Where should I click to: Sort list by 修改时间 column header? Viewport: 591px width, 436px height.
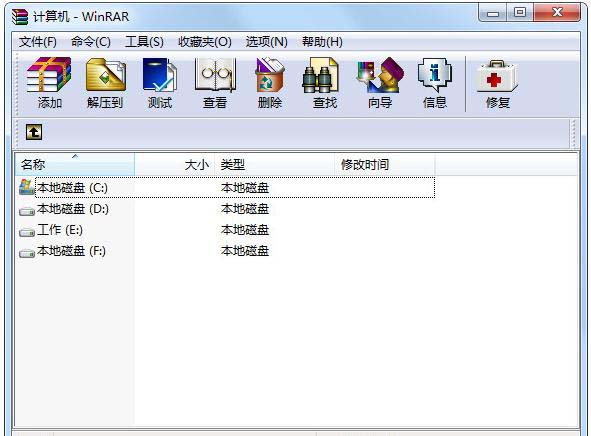[385, 165]
